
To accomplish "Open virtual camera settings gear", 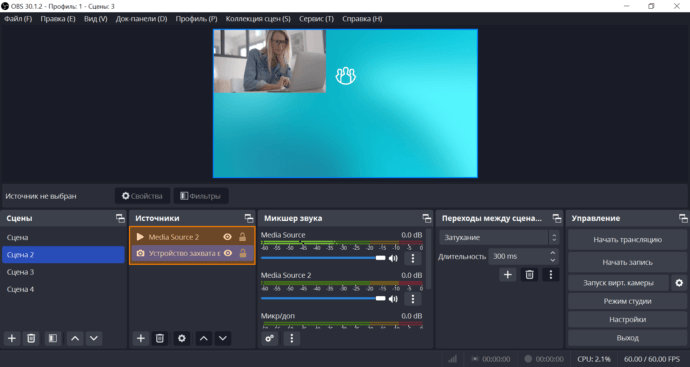I will click(x=679, y=283).
